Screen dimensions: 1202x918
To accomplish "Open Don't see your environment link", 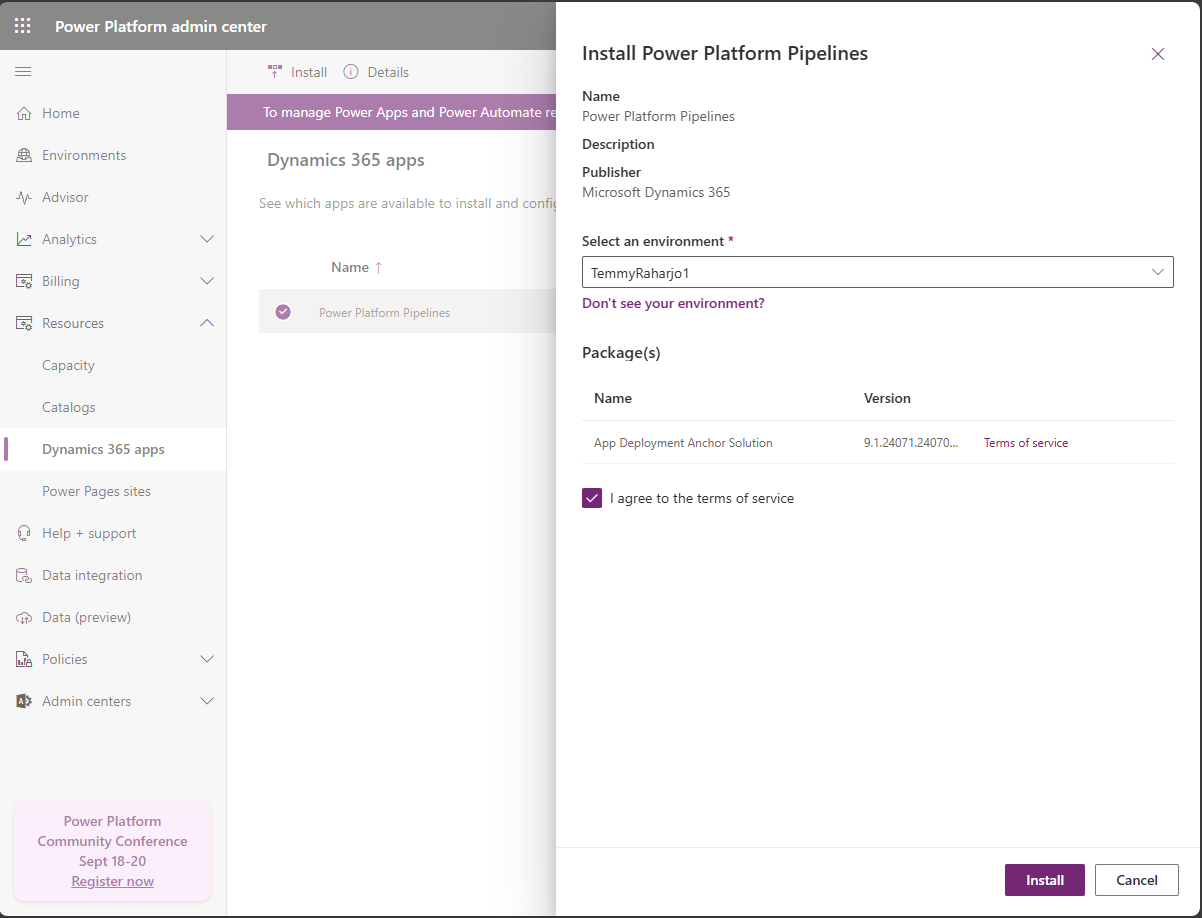I will pos(673,303).
